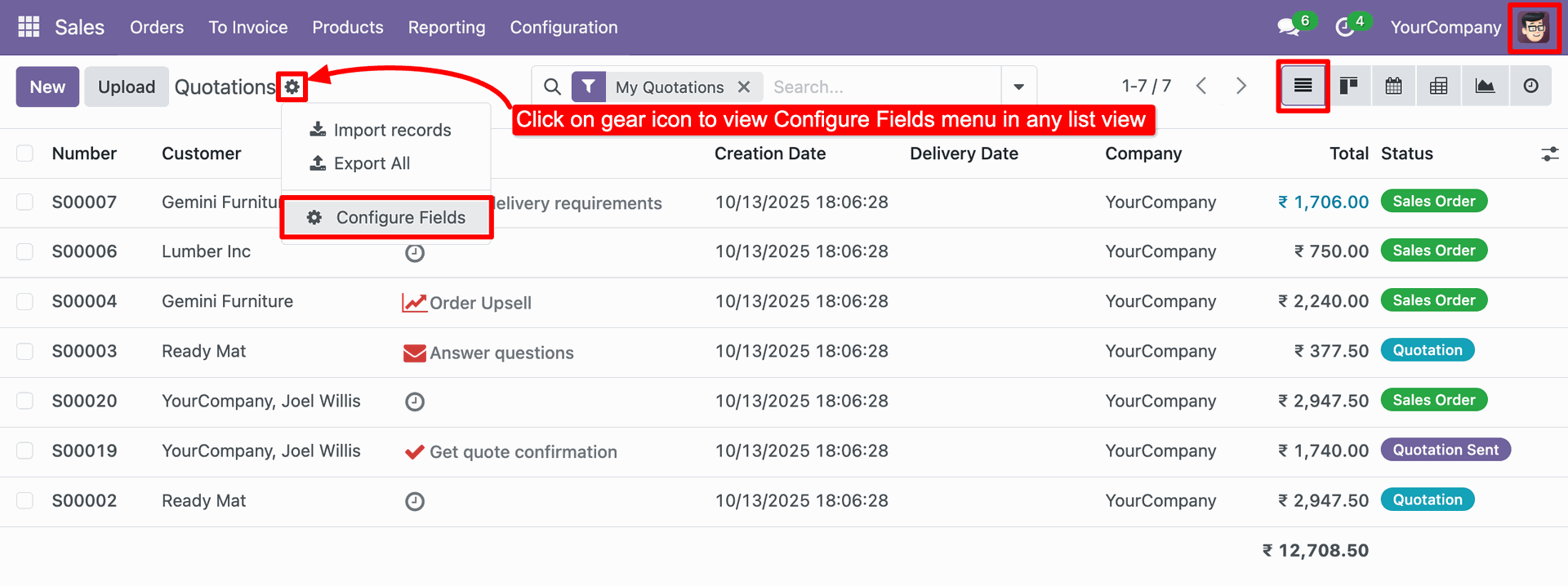Open the YourCompany switcher
This screenshot has height=586, width=1568.
(1445, 27)
